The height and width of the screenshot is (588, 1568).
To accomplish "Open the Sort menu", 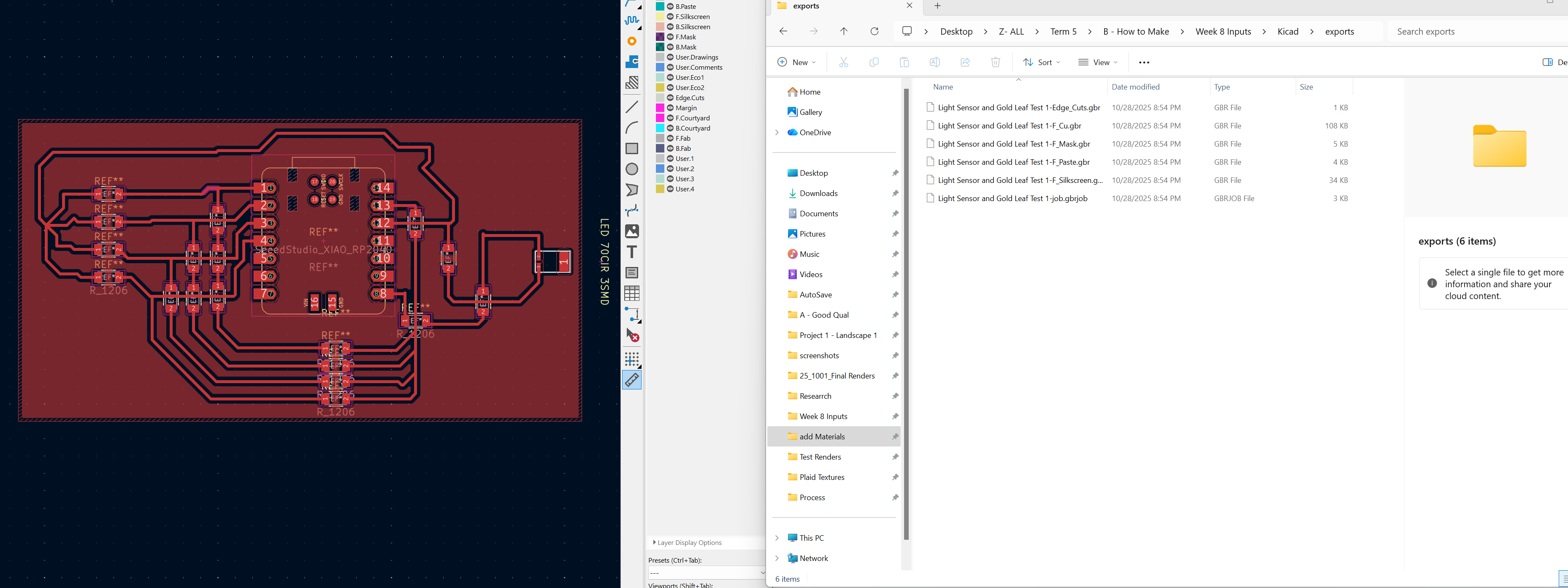I will click(1041, 62).
